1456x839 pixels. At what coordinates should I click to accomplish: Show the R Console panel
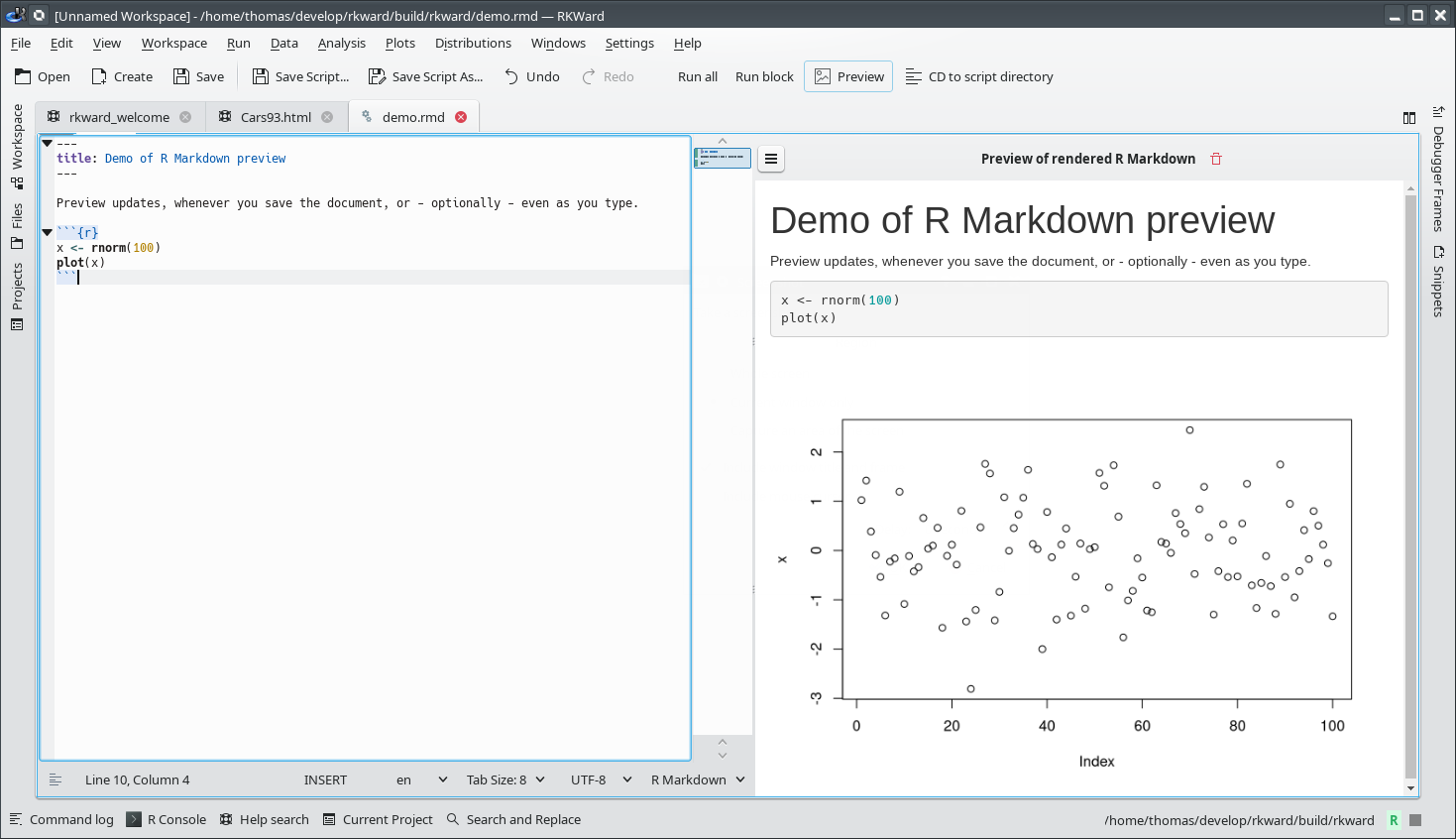[167, 819]
